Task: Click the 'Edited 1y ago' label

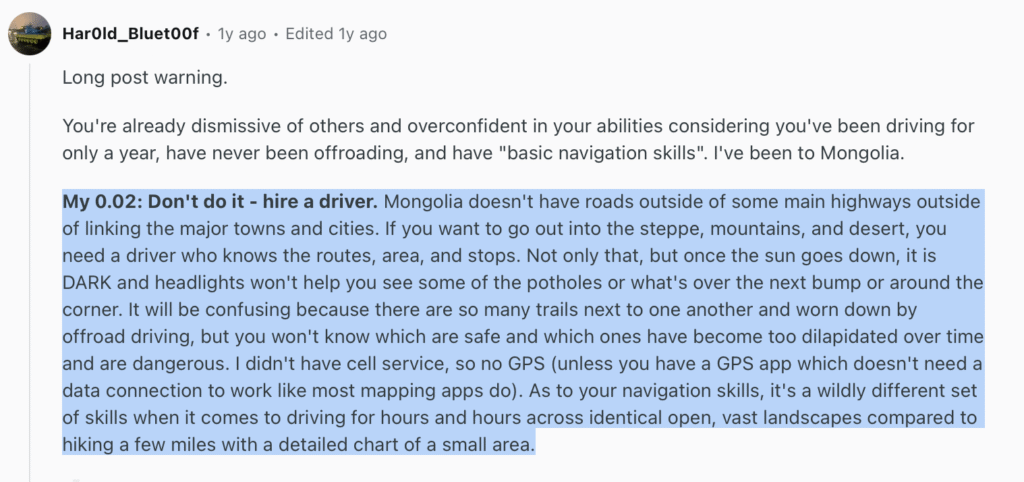Action: click(336, 34)
